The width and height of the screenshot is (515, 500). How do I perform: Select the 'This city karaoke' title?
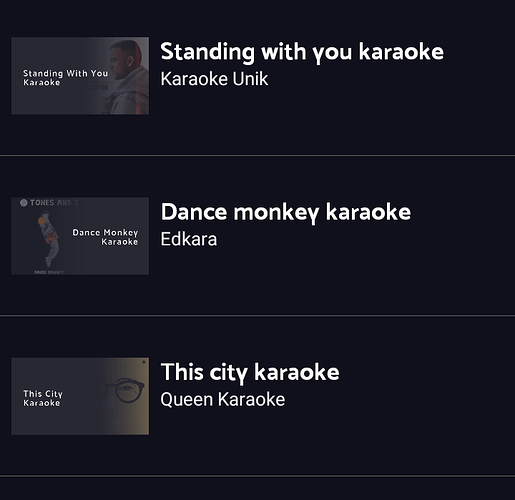coord(250,373)
